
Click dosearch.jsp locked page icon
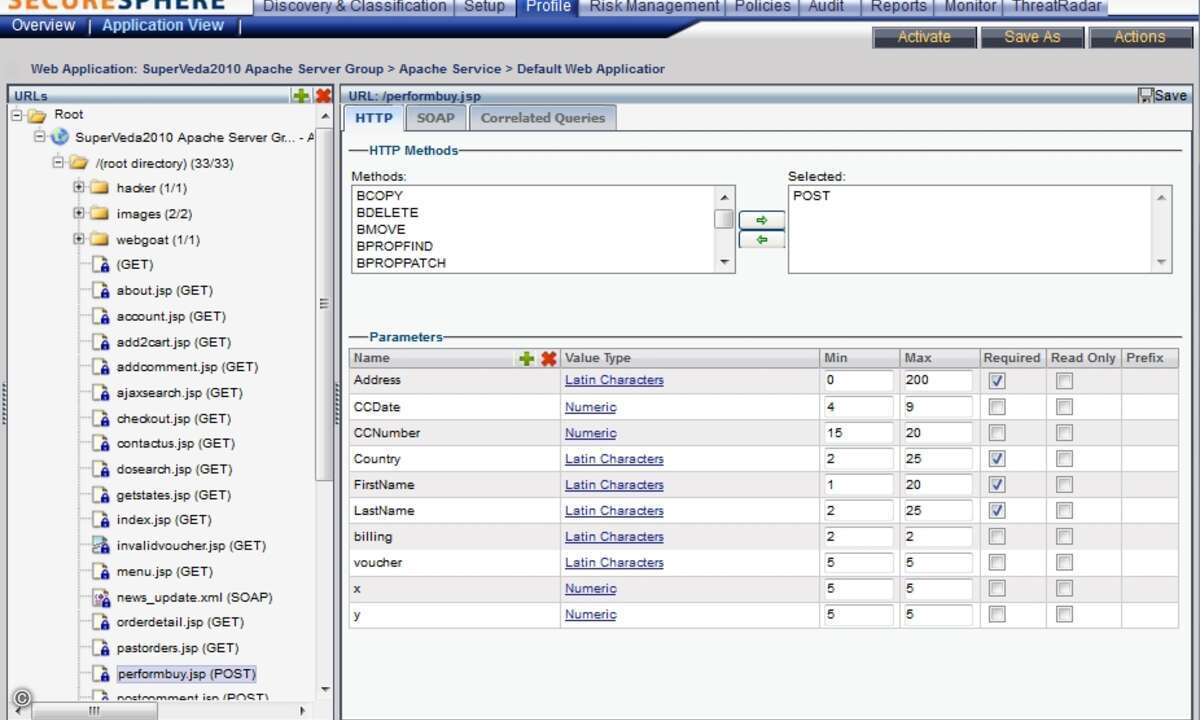(x=101, y=469)
